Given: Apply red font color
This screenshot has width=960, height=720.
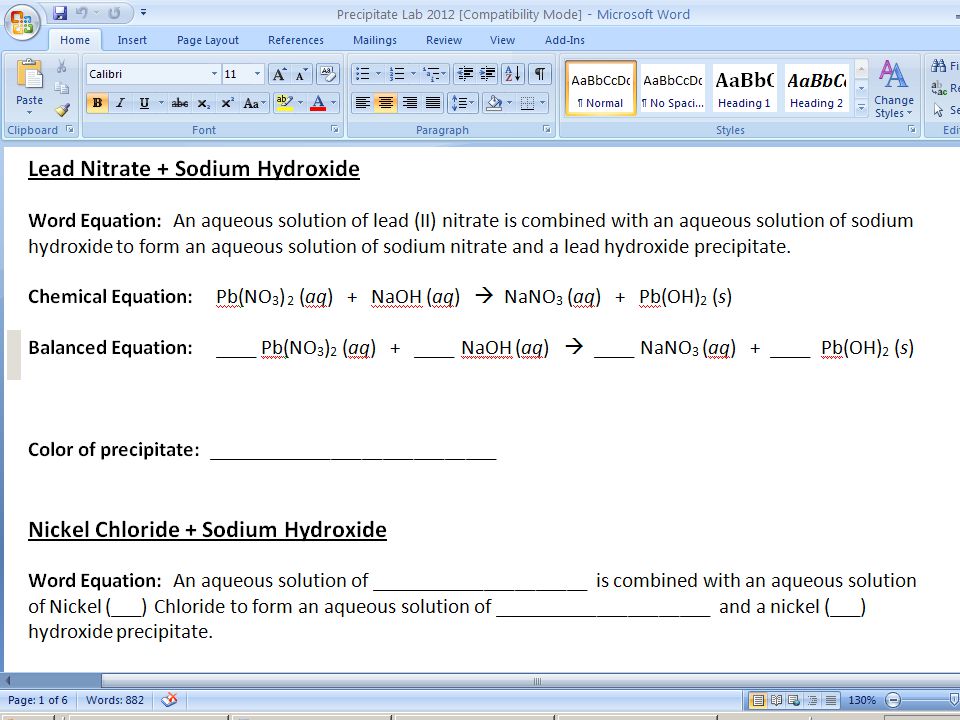Looking at the screenshot, I should [318, 103].
